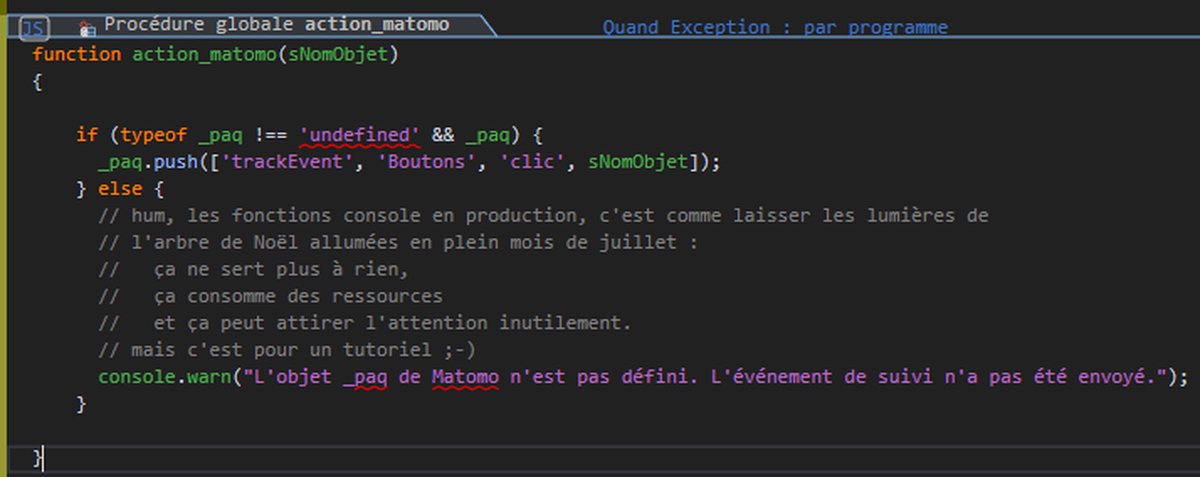Image resolution: width=1200 pixels, height=477 pixels.
Task: Click the comment 'ça consomme des ressources'
Action: tap(298, 297)
